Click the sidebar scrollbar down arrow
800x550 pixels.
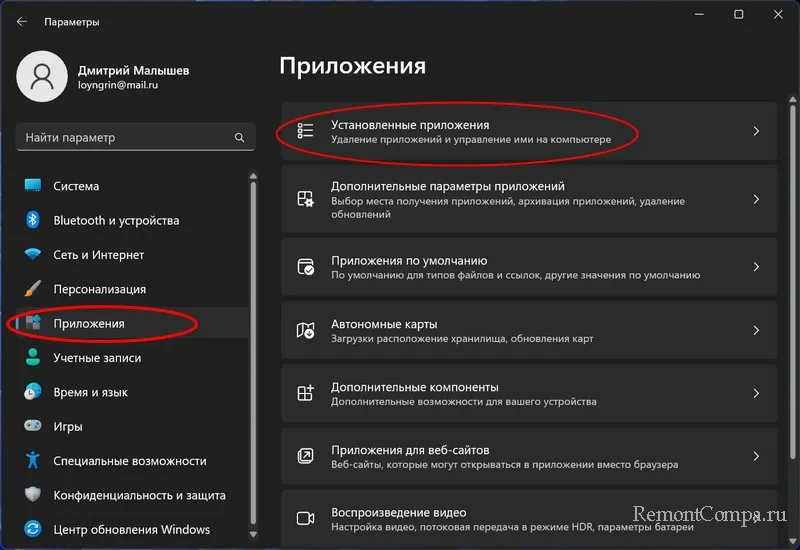pos(253,534)
